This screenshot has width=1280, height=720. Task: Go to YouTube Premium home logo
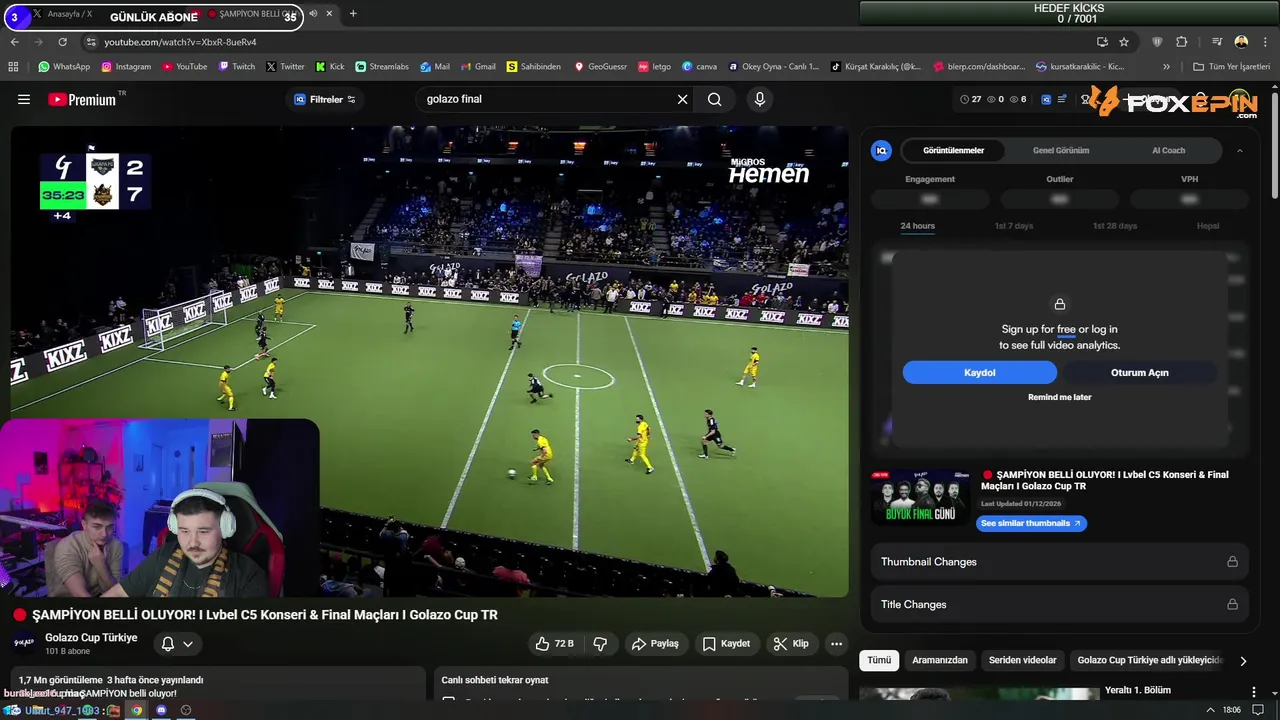82,99
